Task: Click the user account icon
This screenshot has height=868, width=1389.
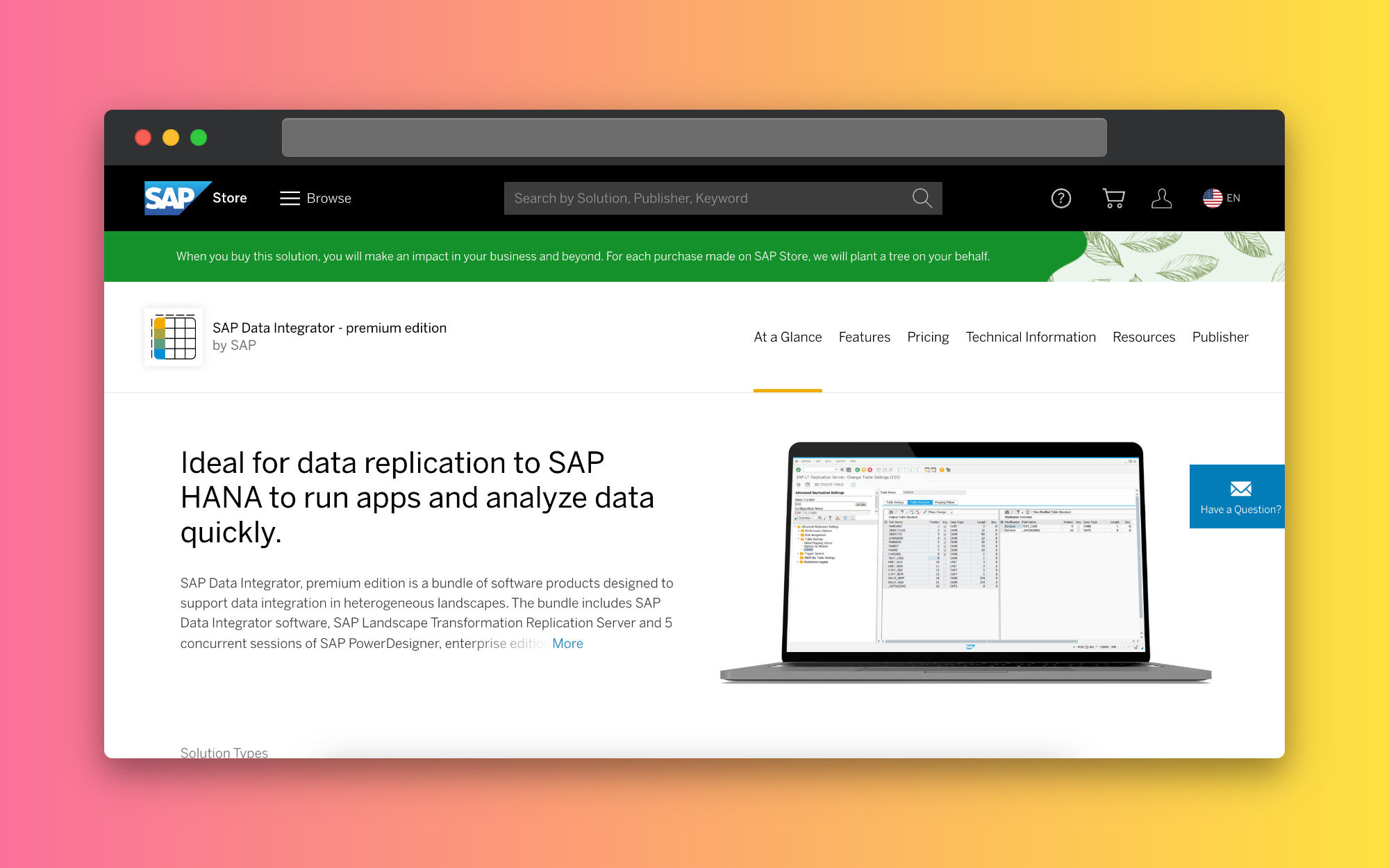Action: pyautogui.click(x=1161, y=199)
